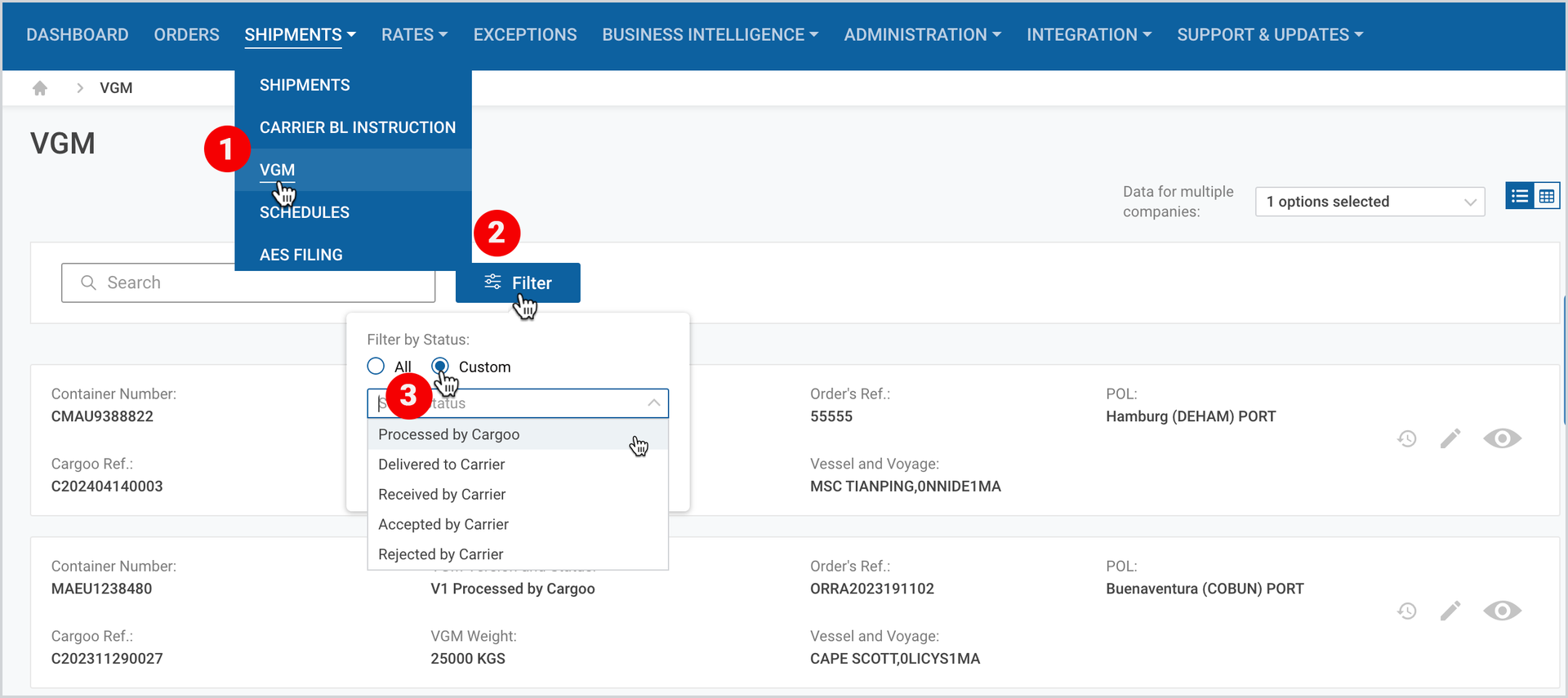Switch to grid table view icon
The height and width of the screenshot is (698, 1568).
click(x=1547, y=196)
